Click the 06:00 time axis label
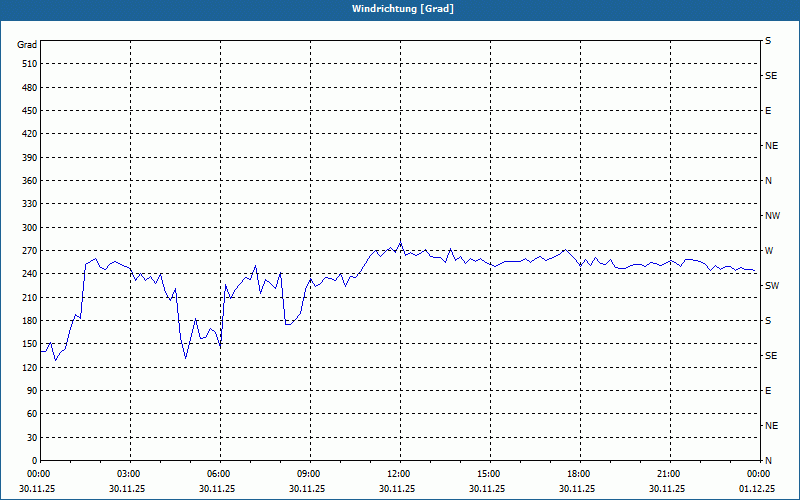800x500 pixels. (x=220, y=474)
